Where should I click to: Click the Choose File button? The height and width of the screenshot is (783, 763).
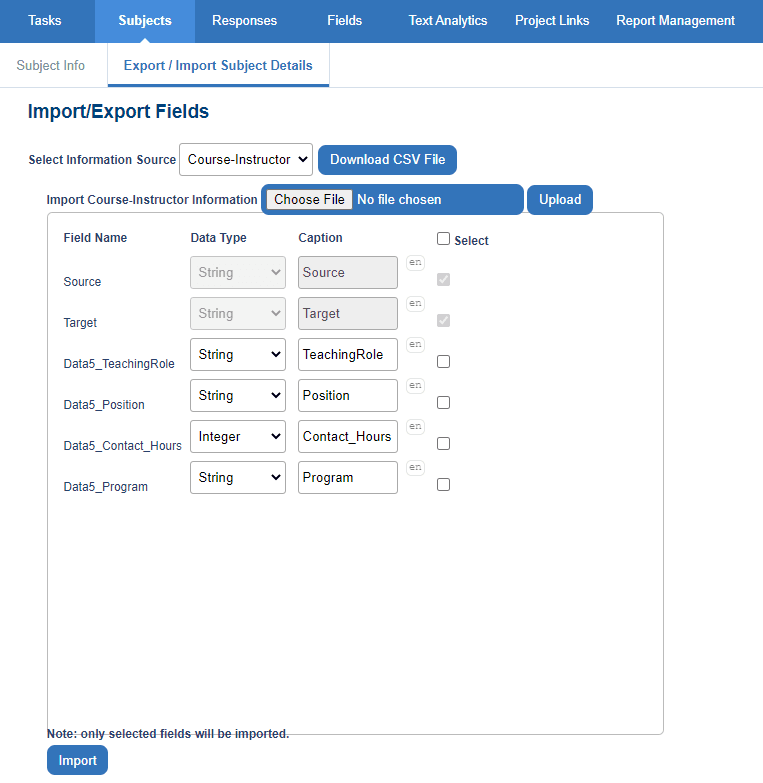[309, 200]
